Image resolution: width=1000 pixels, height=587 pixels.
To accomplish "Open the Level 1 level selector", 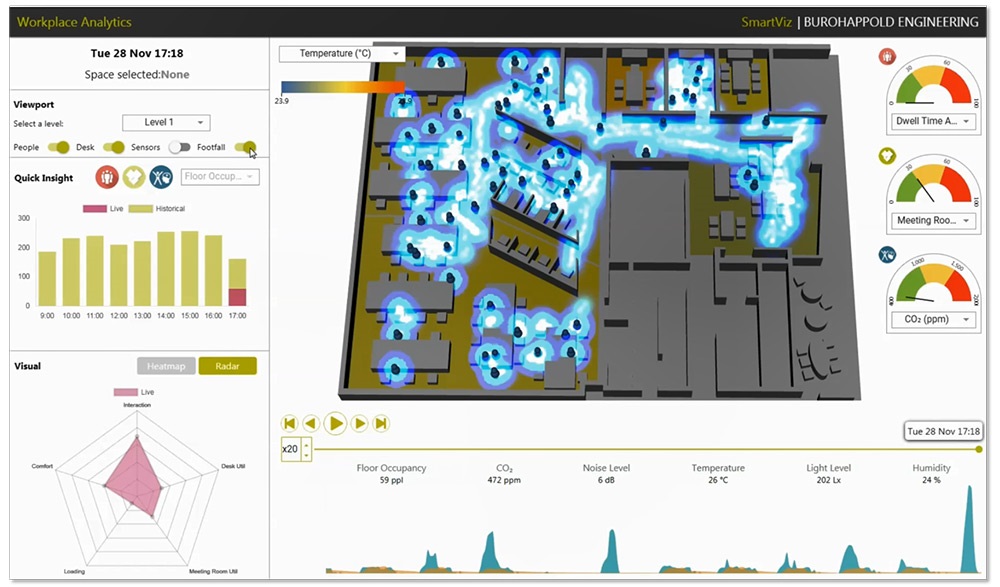I will click(166, 123).
